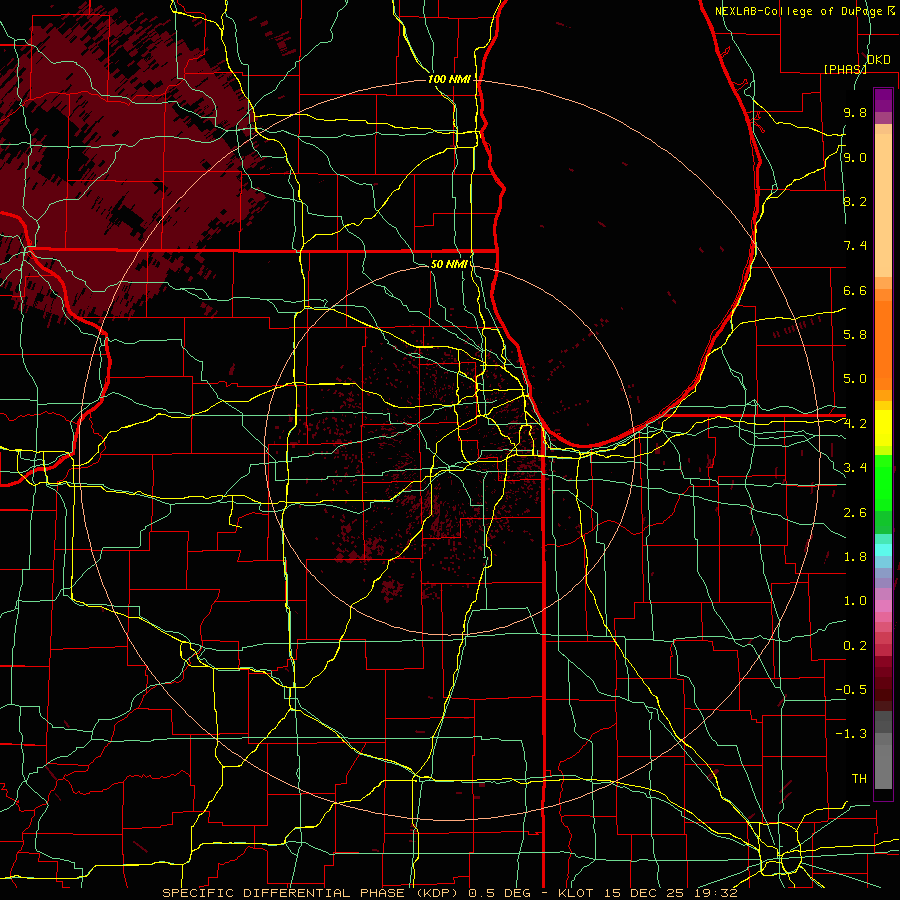Click the 19:32 timestamp in the caption

[x=717, y=893]
